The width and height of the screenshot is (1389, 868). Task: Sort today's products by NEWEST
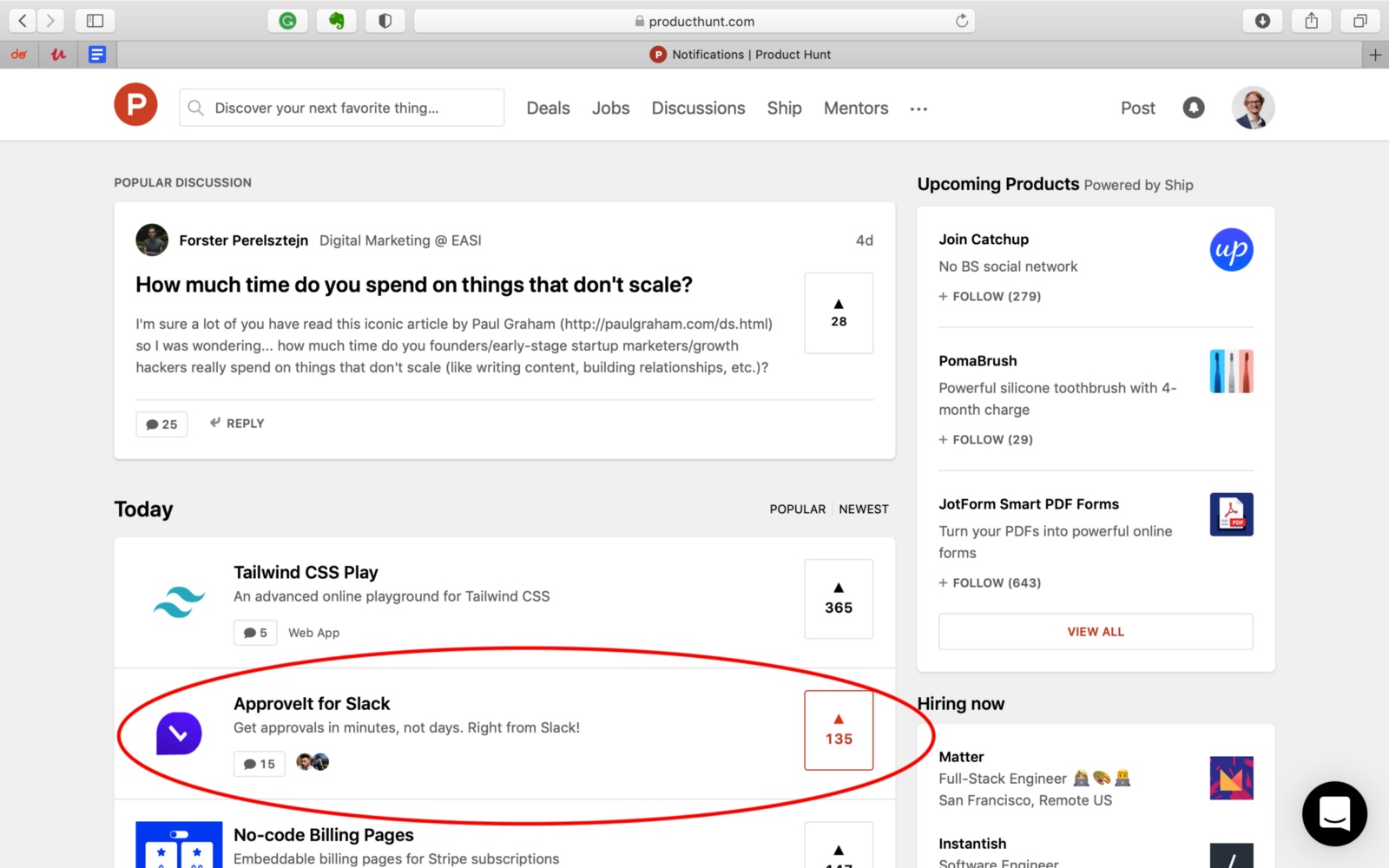[864, 510]
